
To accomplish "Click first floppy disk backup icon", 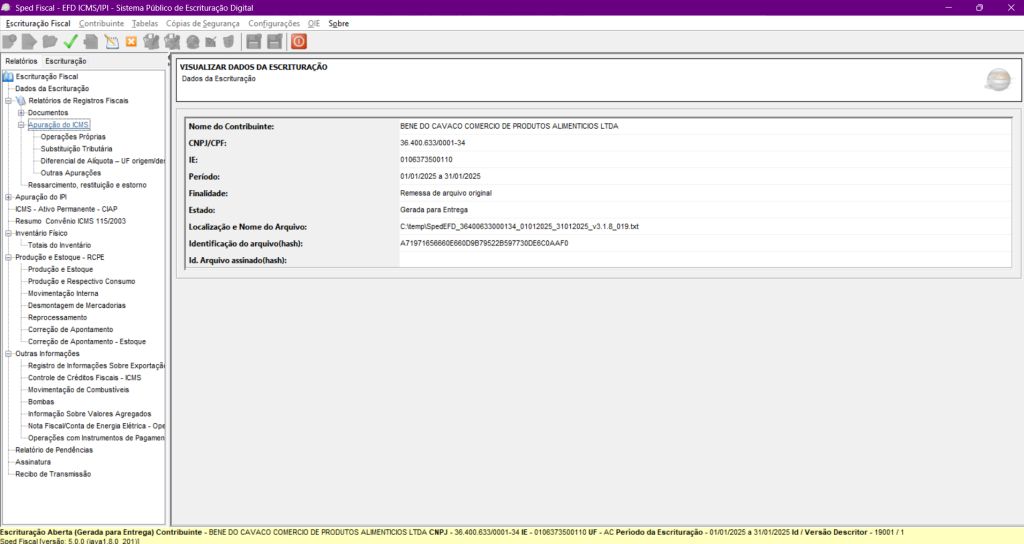I will point(254,42).
